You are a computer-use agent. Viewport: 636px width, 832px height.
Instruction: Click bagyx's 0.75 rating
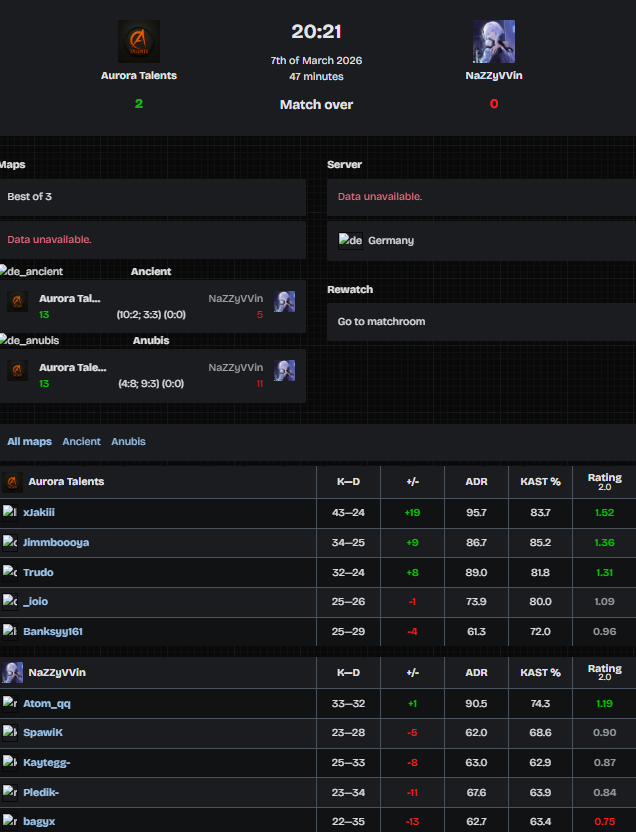(604, 821)
